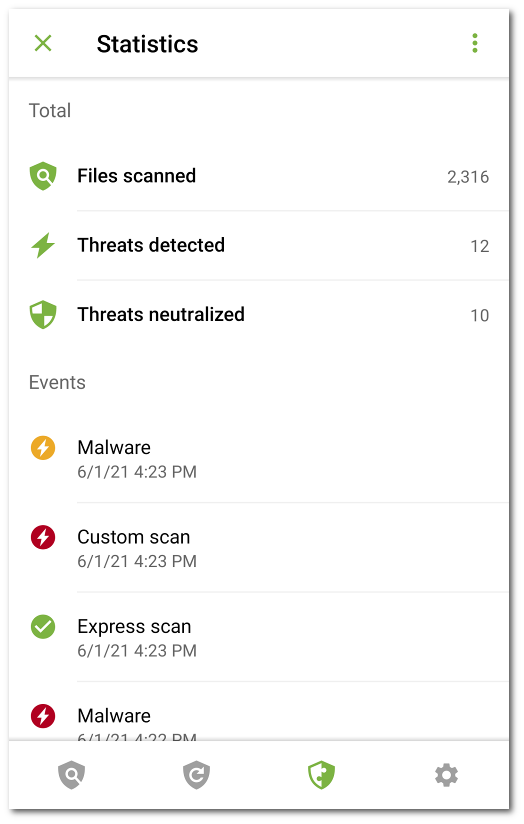Open the scanner tab in the bottom bar
Viewport: 524px width, 824px height.
pos(72,775)
